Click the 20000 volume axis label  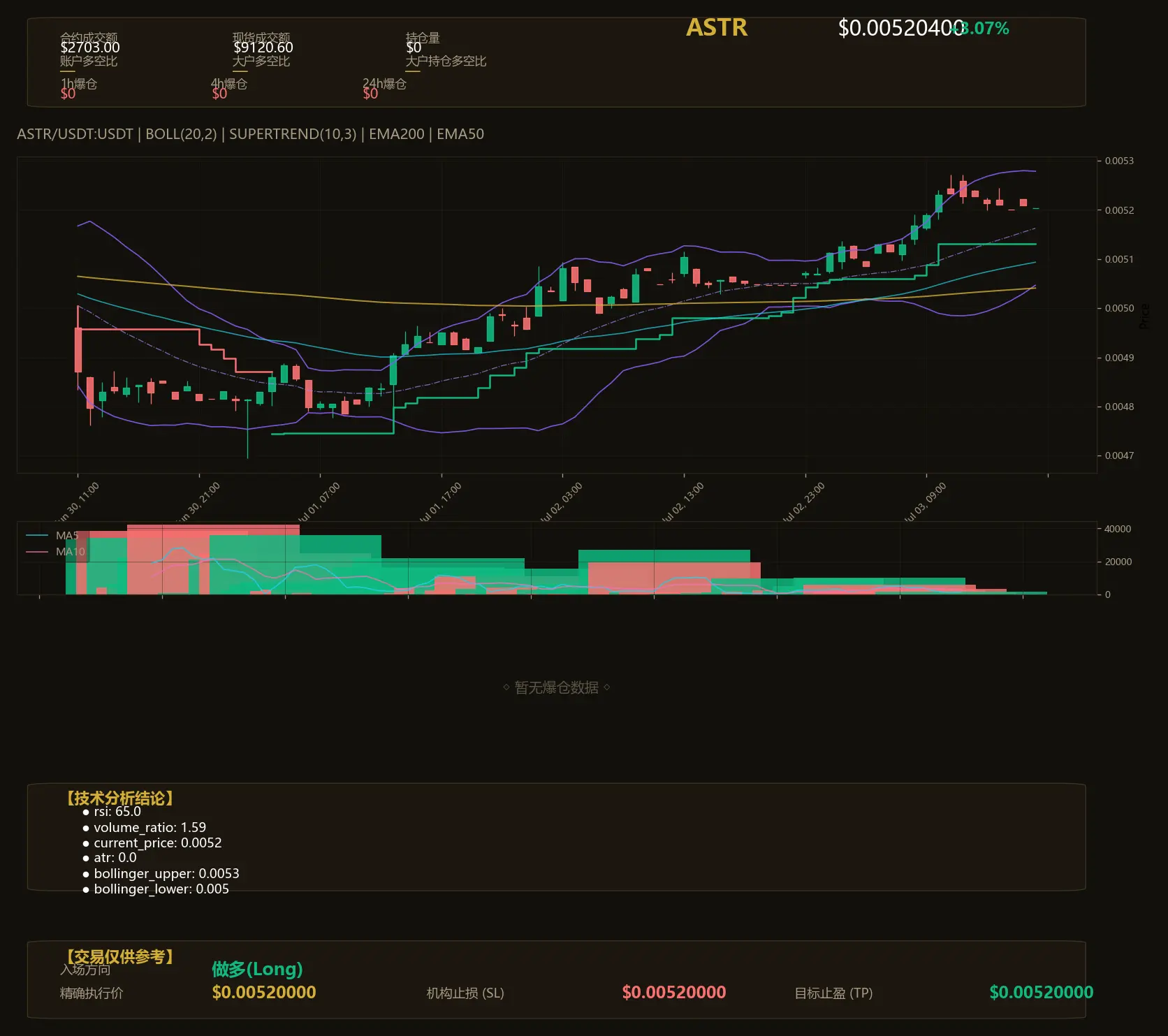pyautogui.click(x=1118, y=562)
